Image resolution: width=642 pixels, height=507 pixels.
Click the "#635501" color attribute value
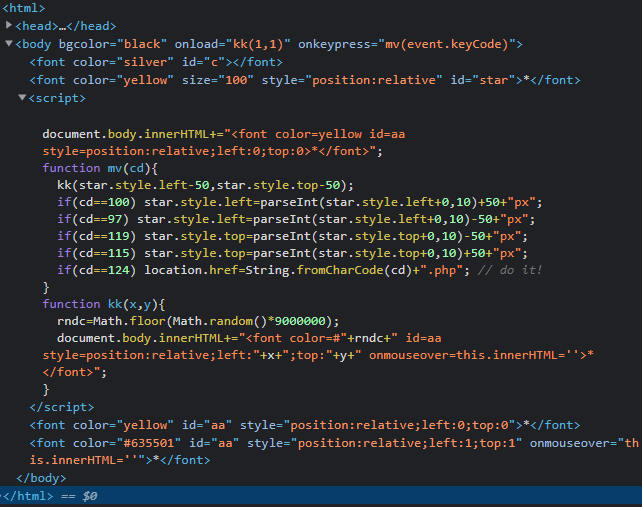(x=149, y=443)
